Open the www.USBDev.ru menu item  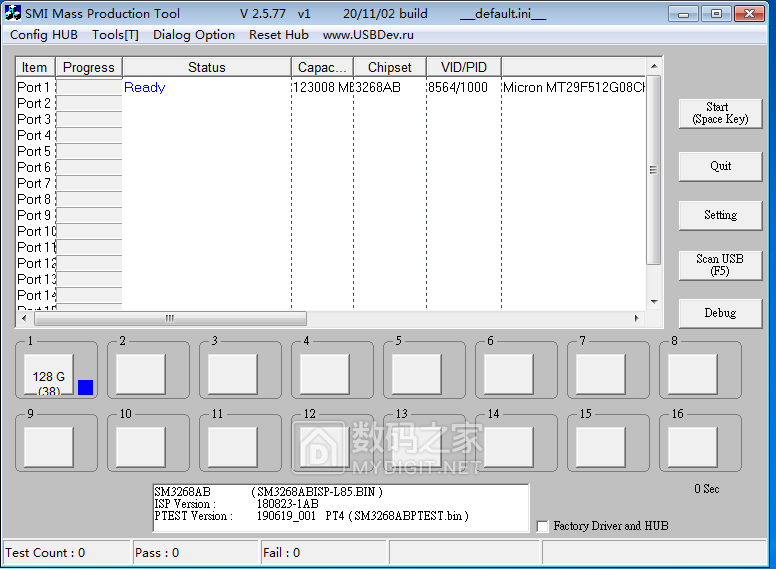368,35
